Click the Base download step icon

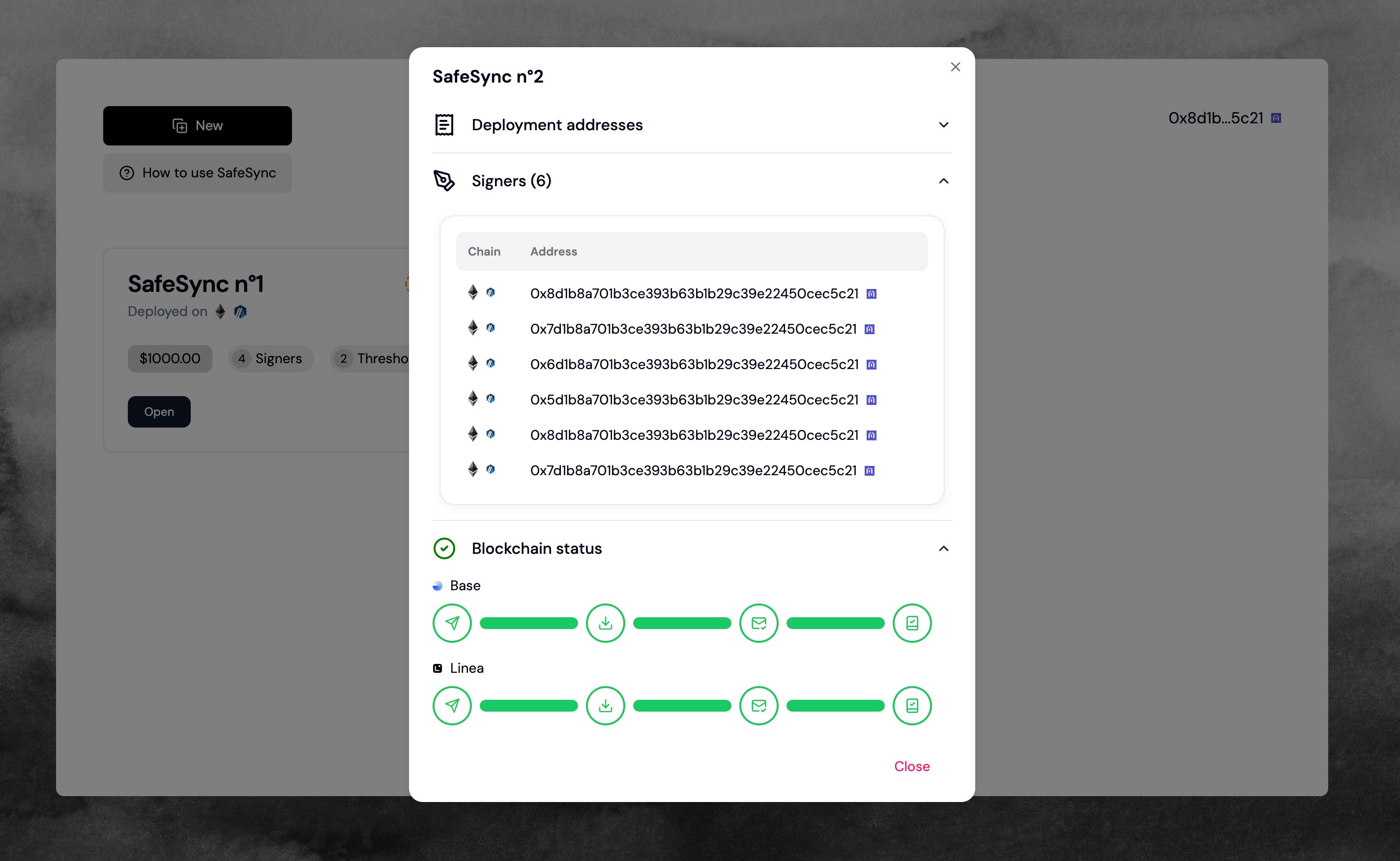606,623
